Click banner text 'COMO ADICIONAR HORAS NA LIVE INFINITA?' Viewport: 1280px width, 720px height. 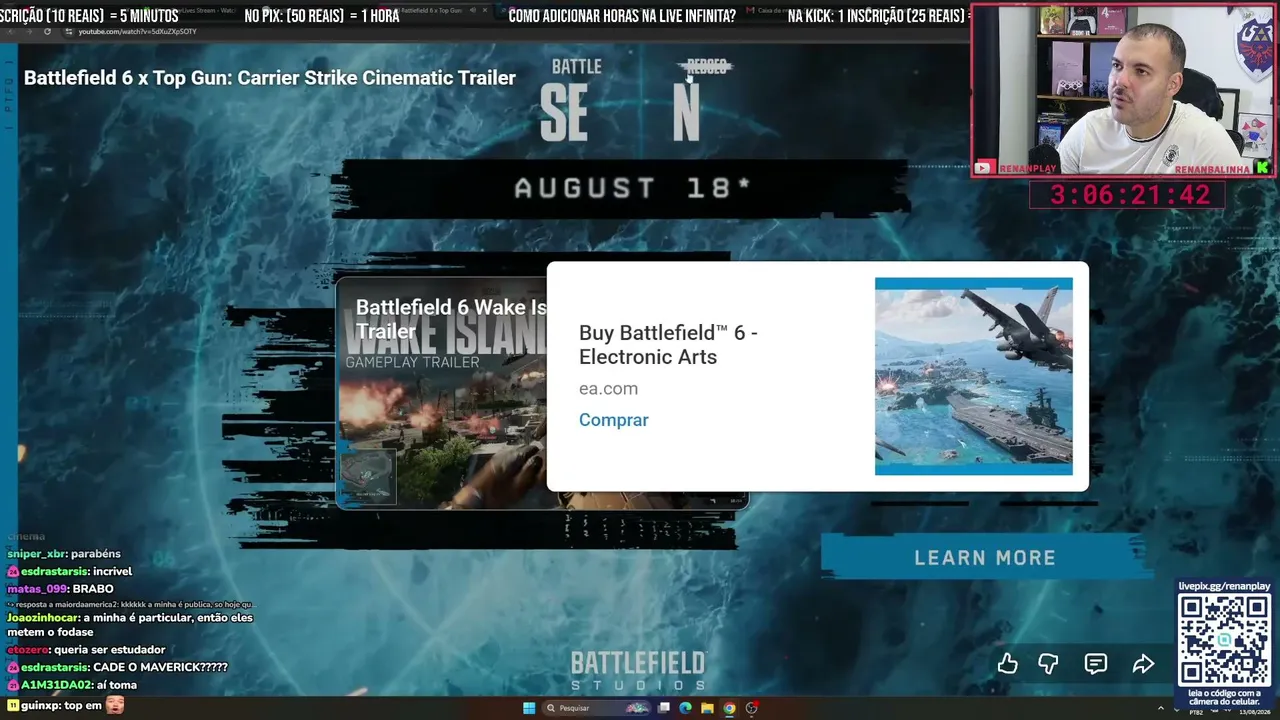622,16
